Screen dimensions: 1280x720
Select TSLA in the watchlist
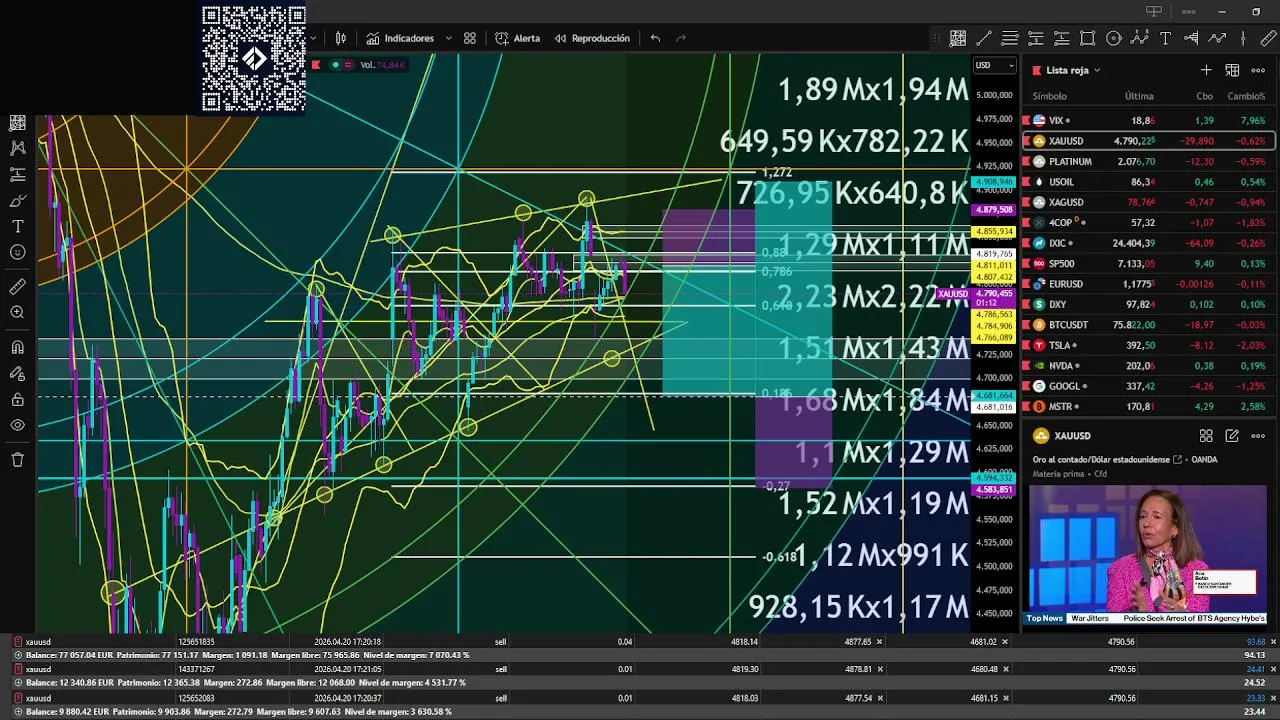pos(1149,345)
